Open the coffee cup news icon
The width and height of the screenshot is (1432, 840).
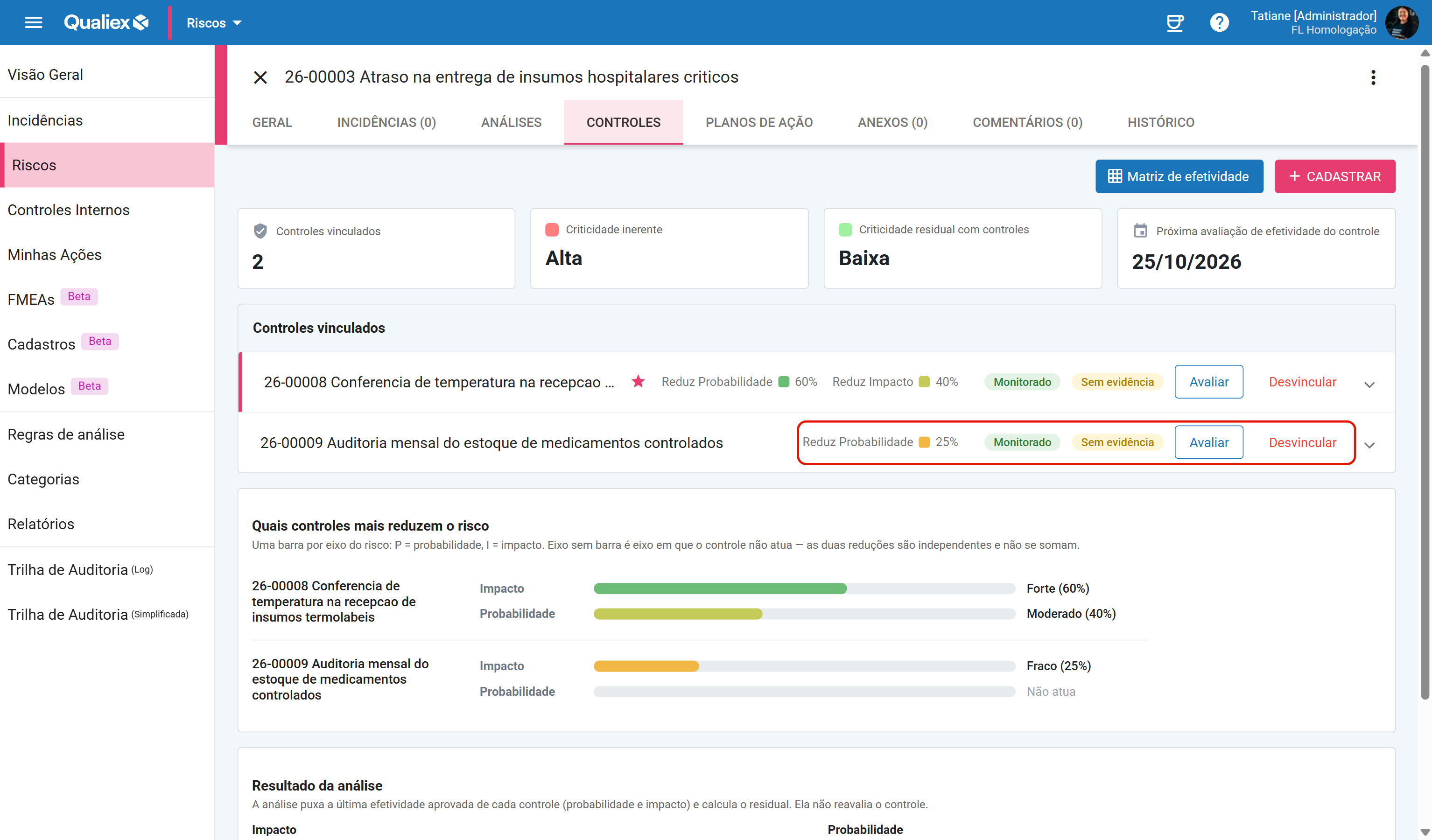point(1174,23)
